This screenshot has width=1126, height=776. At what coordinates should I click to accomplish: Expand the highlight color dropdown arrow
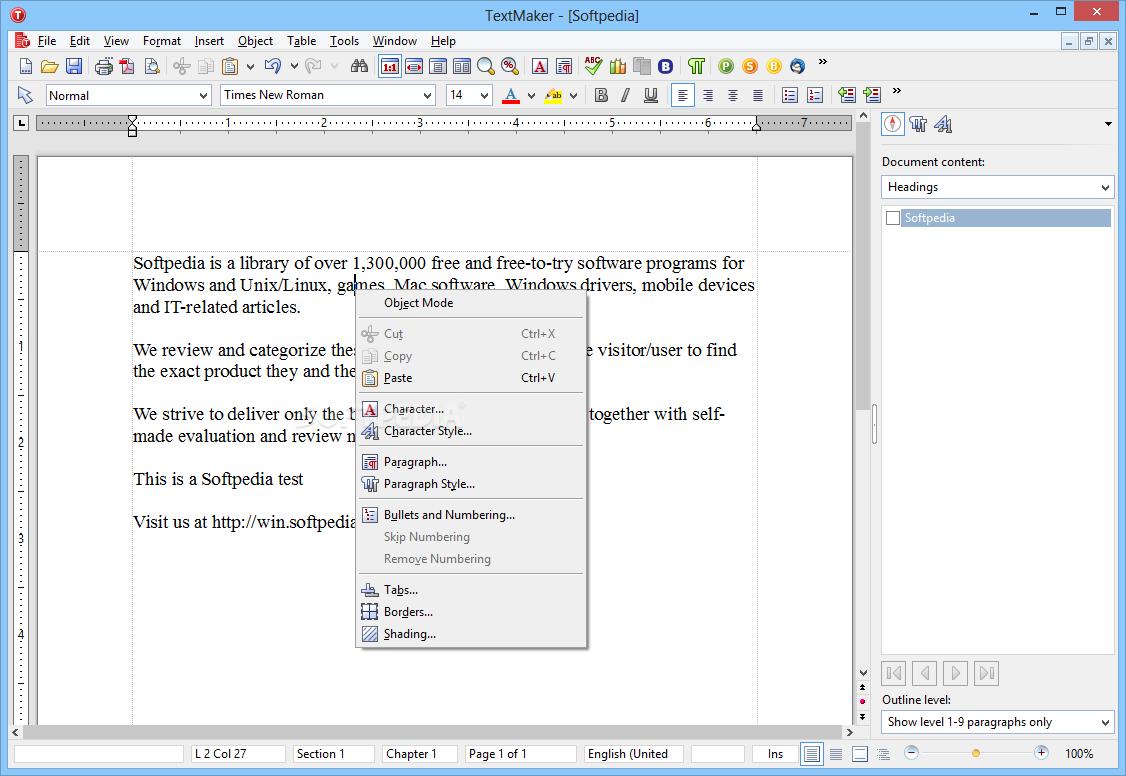click(573, 95)
